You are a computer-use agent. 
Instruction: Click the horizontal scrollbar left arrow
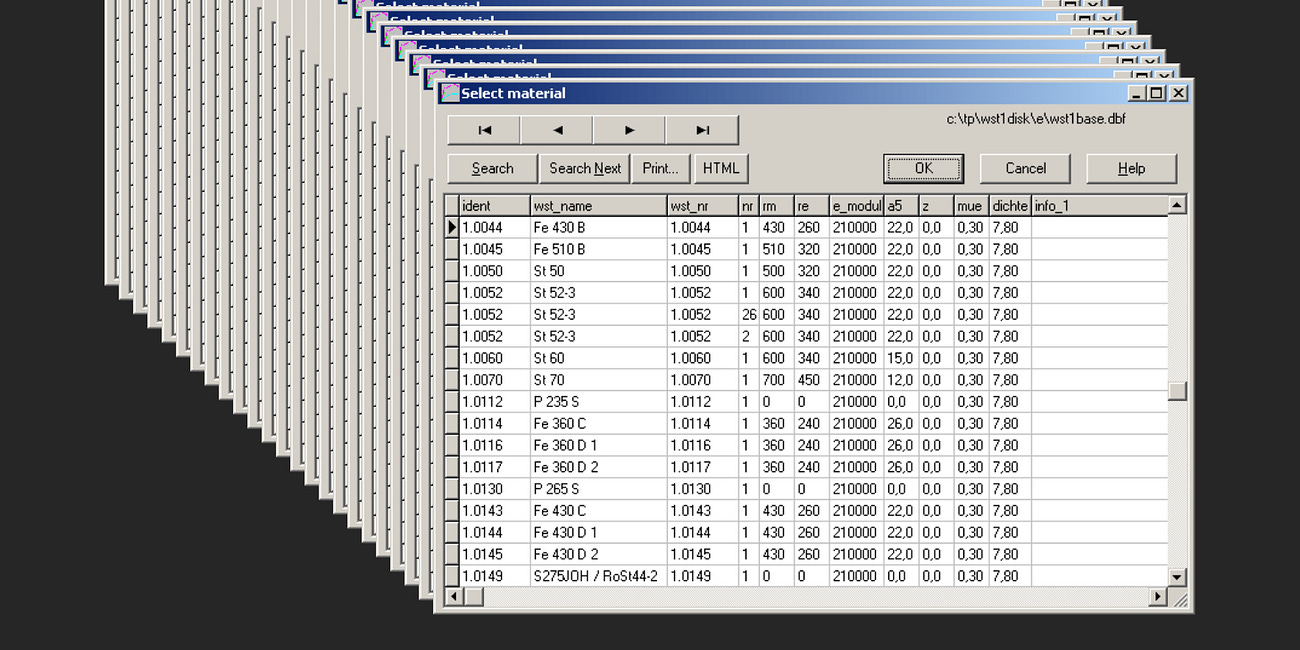pos(453,596)
